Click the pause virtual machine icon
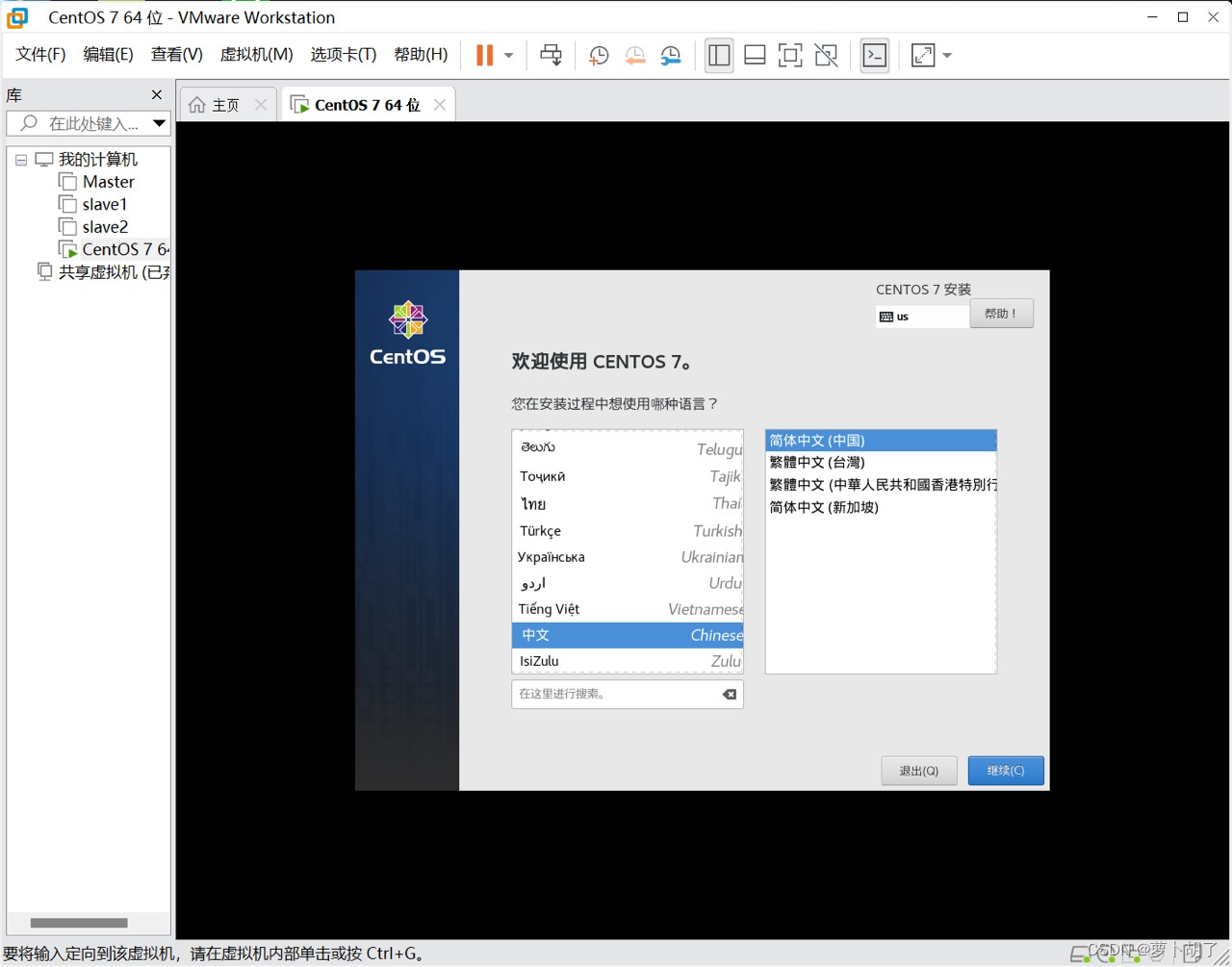Screen dimensions: 1232x967 click(x=484, y=56)
